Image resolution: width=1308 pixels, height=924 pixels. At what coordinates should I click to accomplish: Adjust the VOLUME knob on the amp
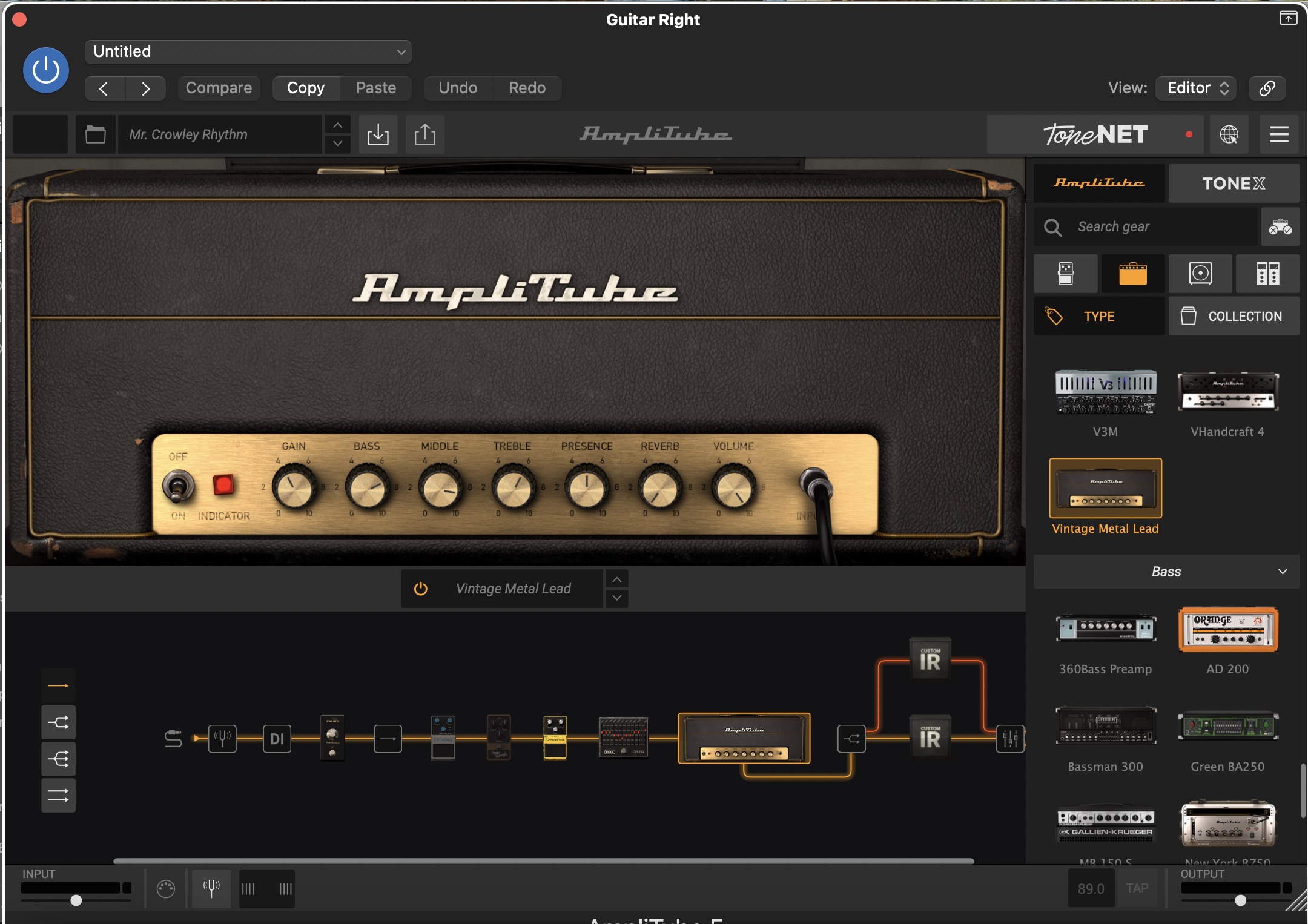pos(733,488)
